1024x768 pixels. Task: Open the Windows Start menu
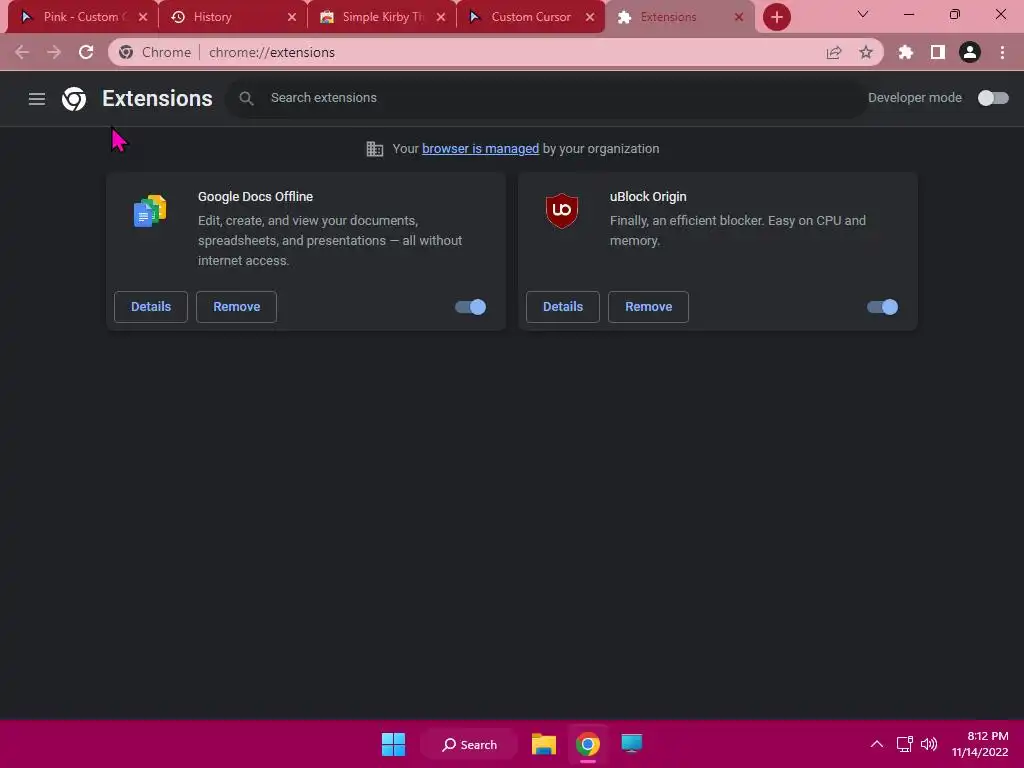click(x=393, y=744)
